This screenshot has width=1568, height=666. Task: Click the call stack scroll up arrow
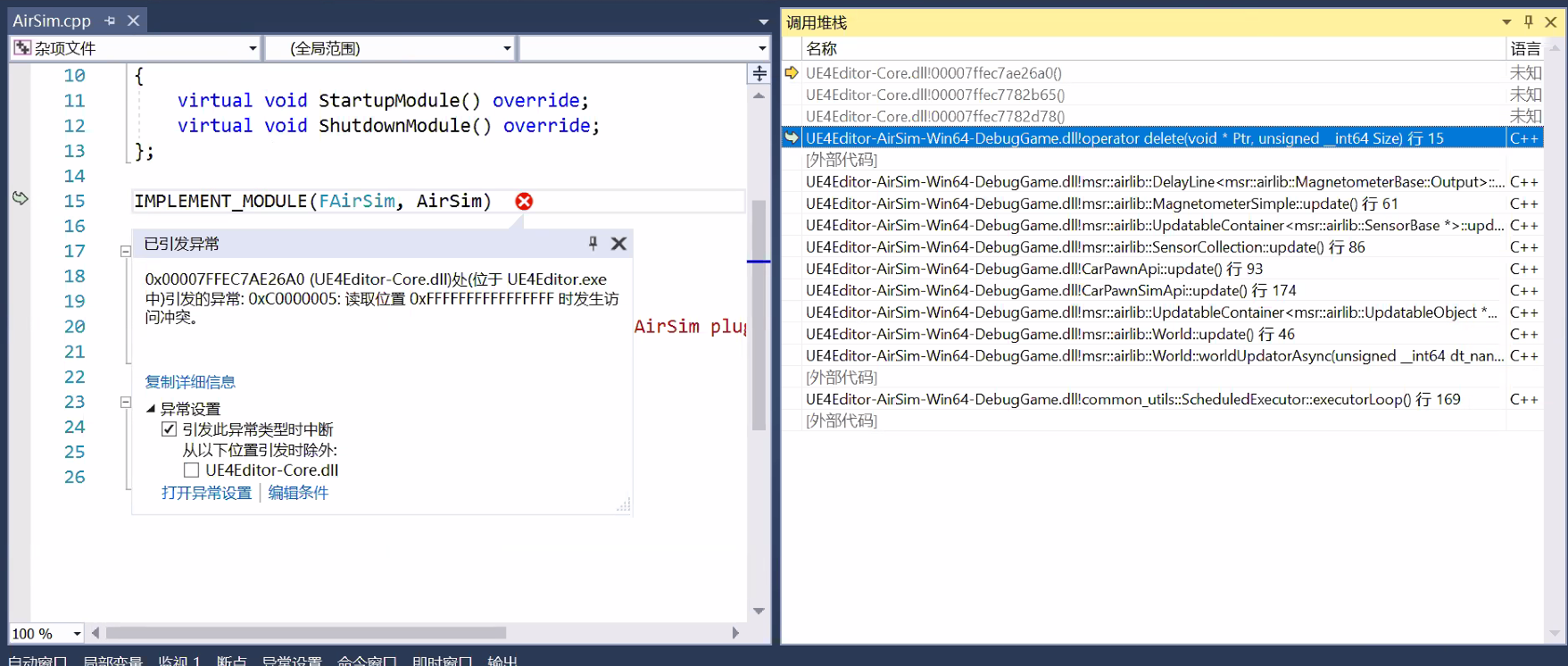1556,47
